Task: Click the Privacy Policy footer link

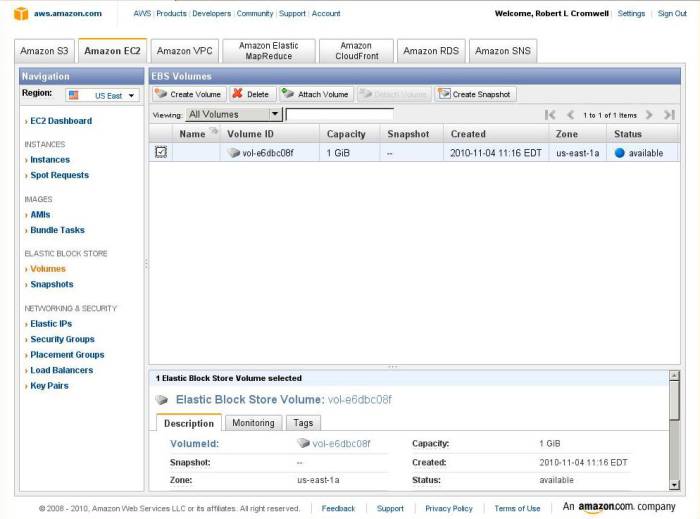Action: click(449, 508)
